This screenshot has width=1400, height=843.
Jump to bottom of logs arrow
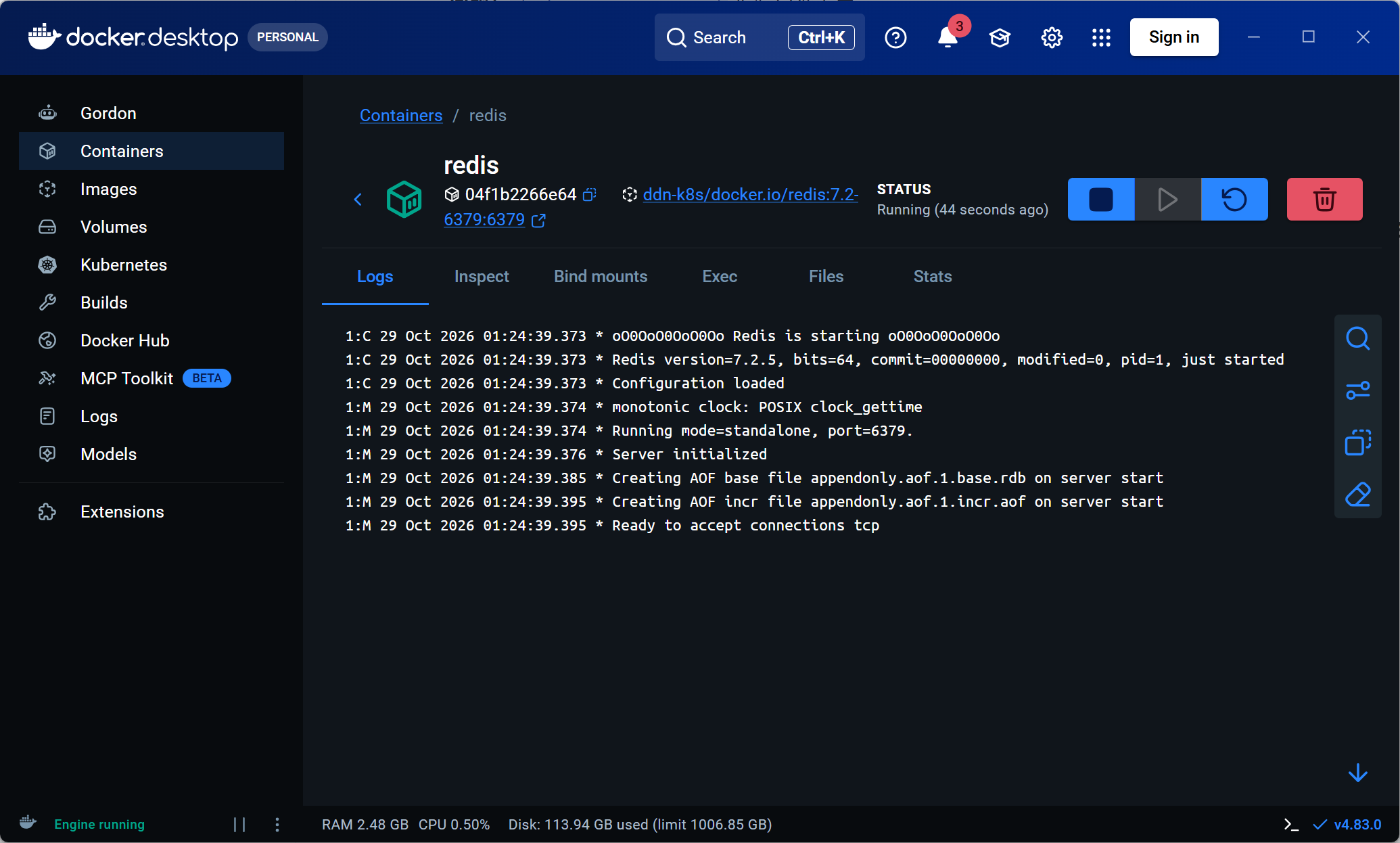1357,773
